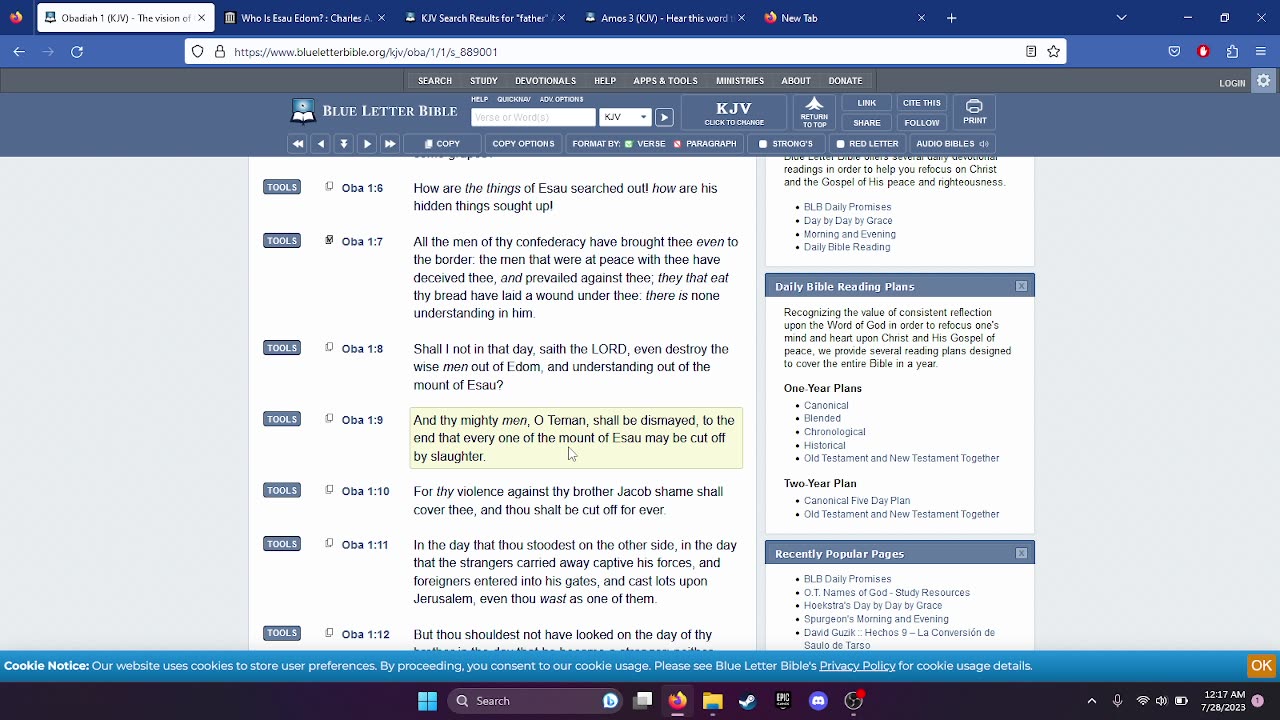1280x720 pixels.
Task: Go to the next chapter arrow
Action: 367,144
